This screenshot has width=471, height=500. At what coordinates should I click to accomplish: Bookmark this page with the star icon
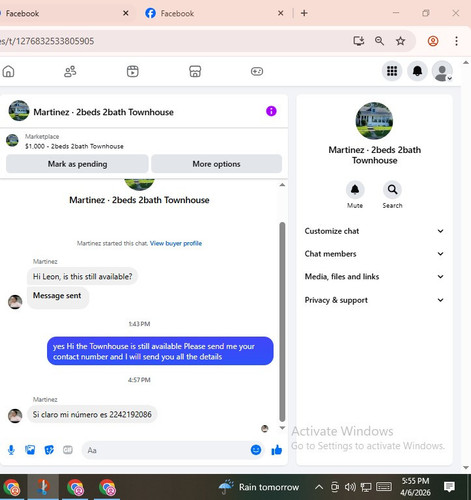(x=400, y=41)
